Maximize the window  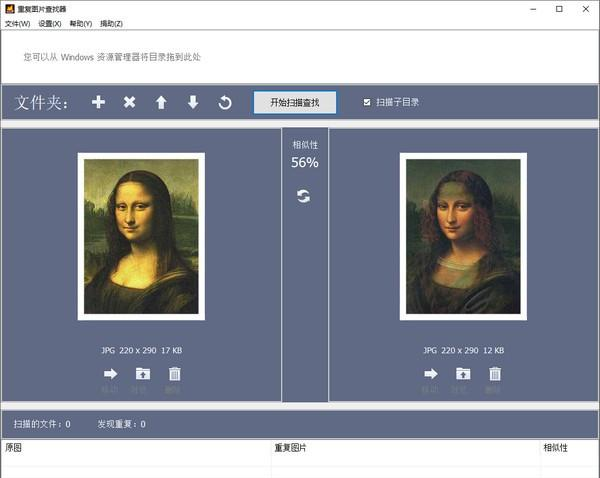click(x=559, y=9)
